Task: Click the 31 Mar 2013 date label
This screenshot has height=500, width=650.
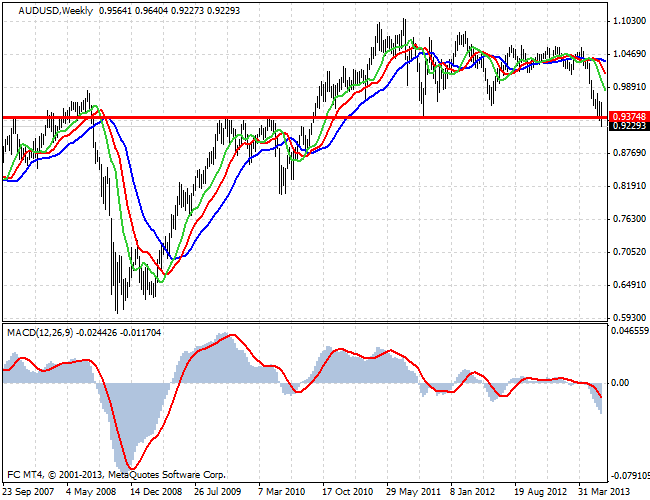Action: tap(604, 492)
